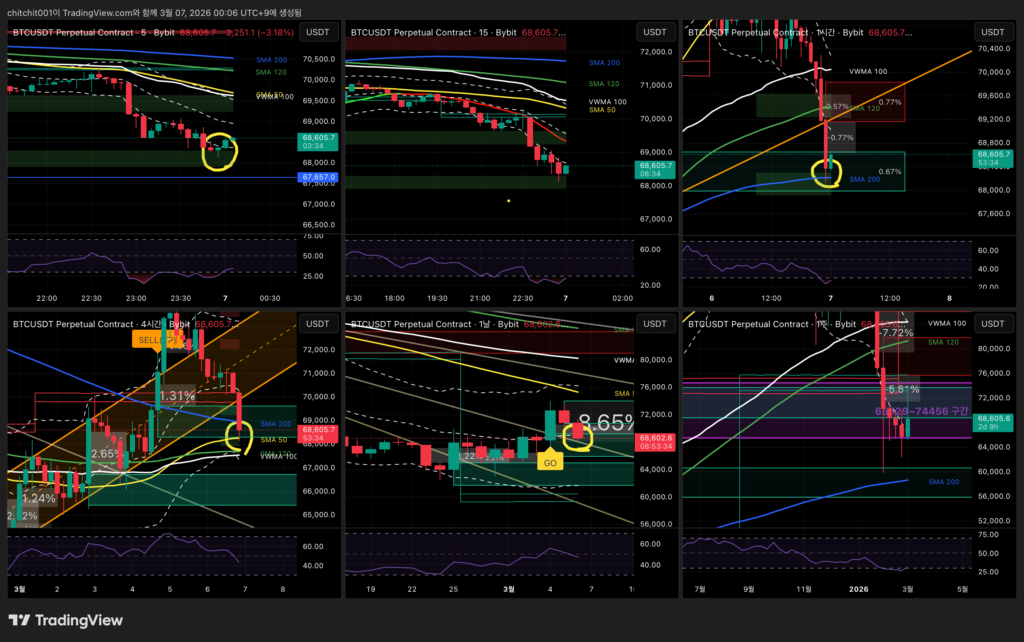The width and height of the screenshot is (1024, 642).
Task: Click the yellow circle on the 1시간 chart
Action: tap(826, 173)
